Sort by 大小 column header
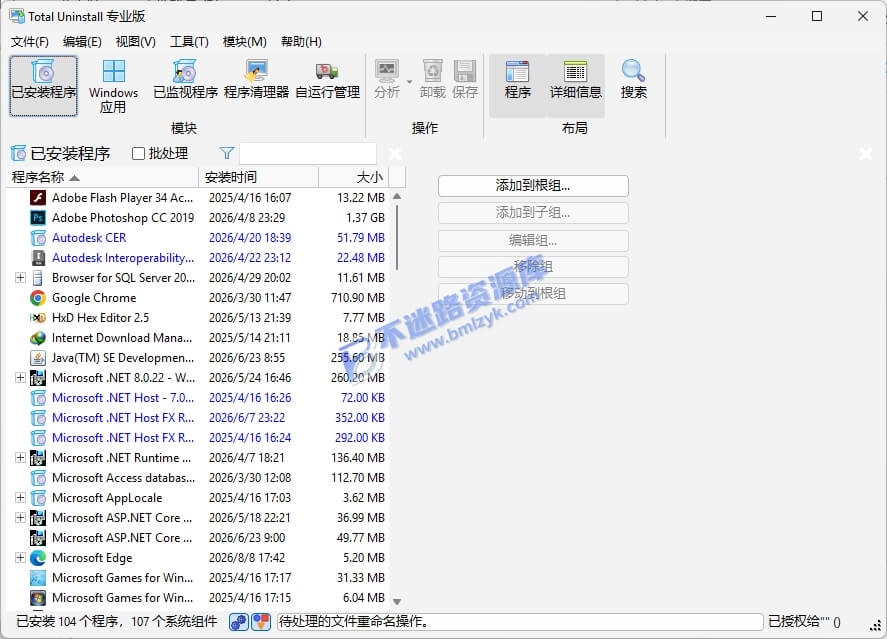Viewport: 887px width, 639px height. point(354,177)
